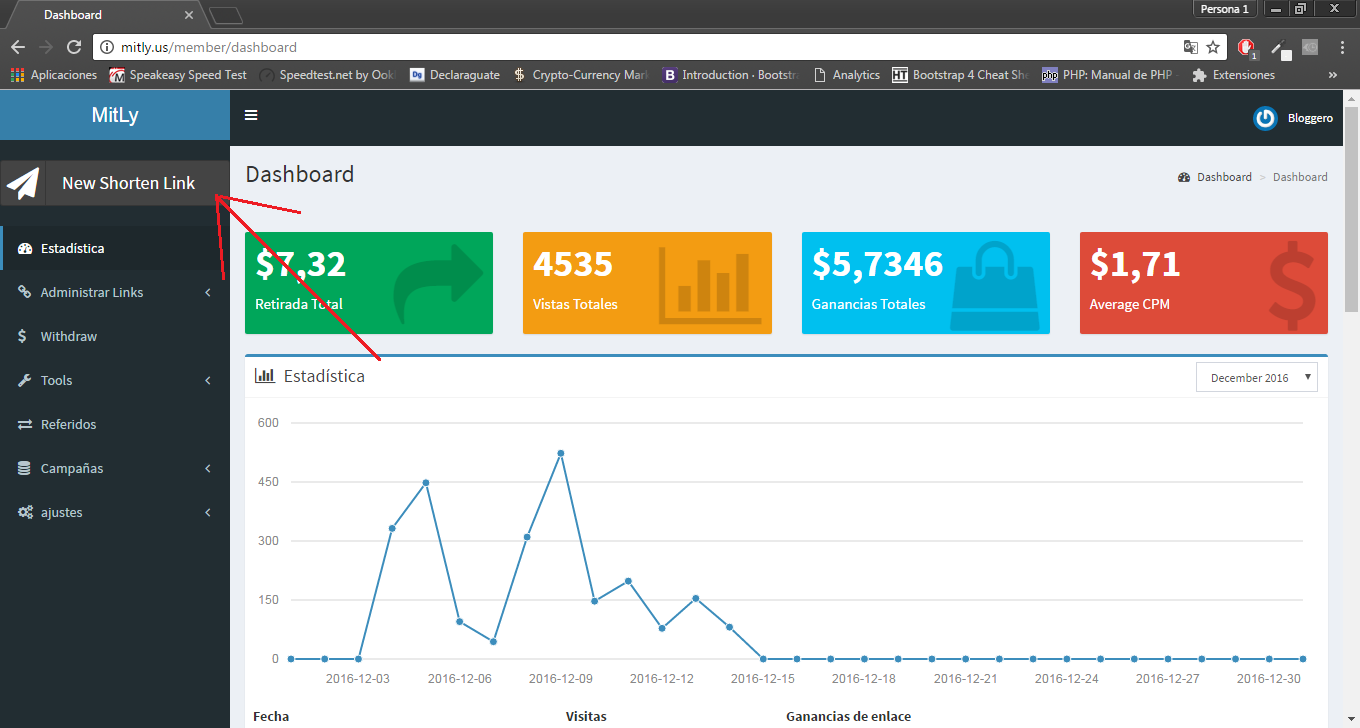Click the $5,7346 Ganancias Totales card
Image resolution: width=1360 pixels, height=728 pixels.
926,283
